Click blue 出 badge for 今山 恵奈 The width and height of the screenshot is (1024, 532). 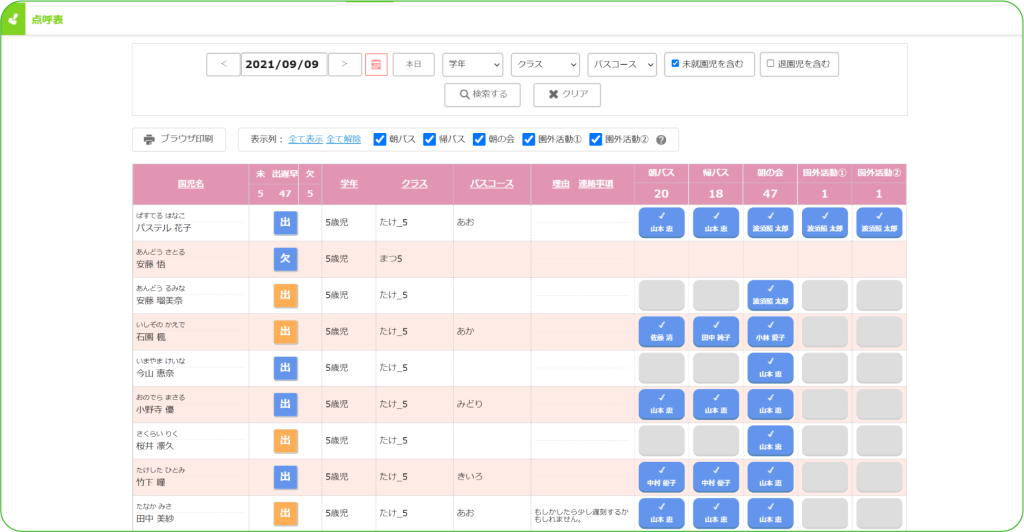pos(285,368)
